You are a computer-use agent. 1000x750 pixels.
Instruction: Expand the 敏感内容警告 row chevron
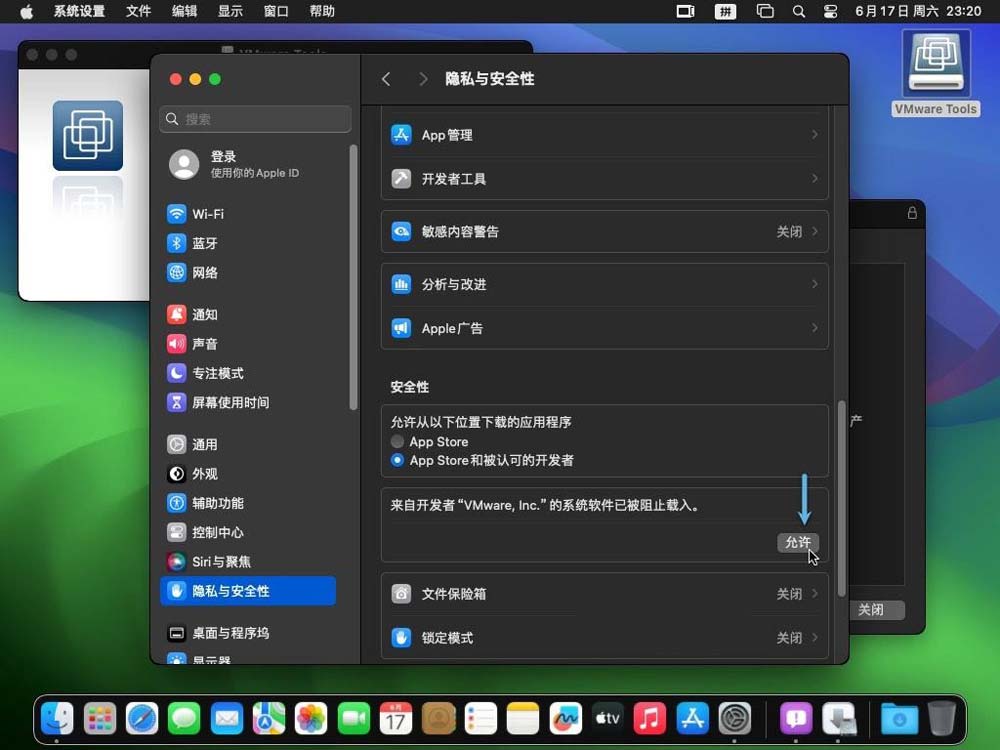tap(814, 231)
